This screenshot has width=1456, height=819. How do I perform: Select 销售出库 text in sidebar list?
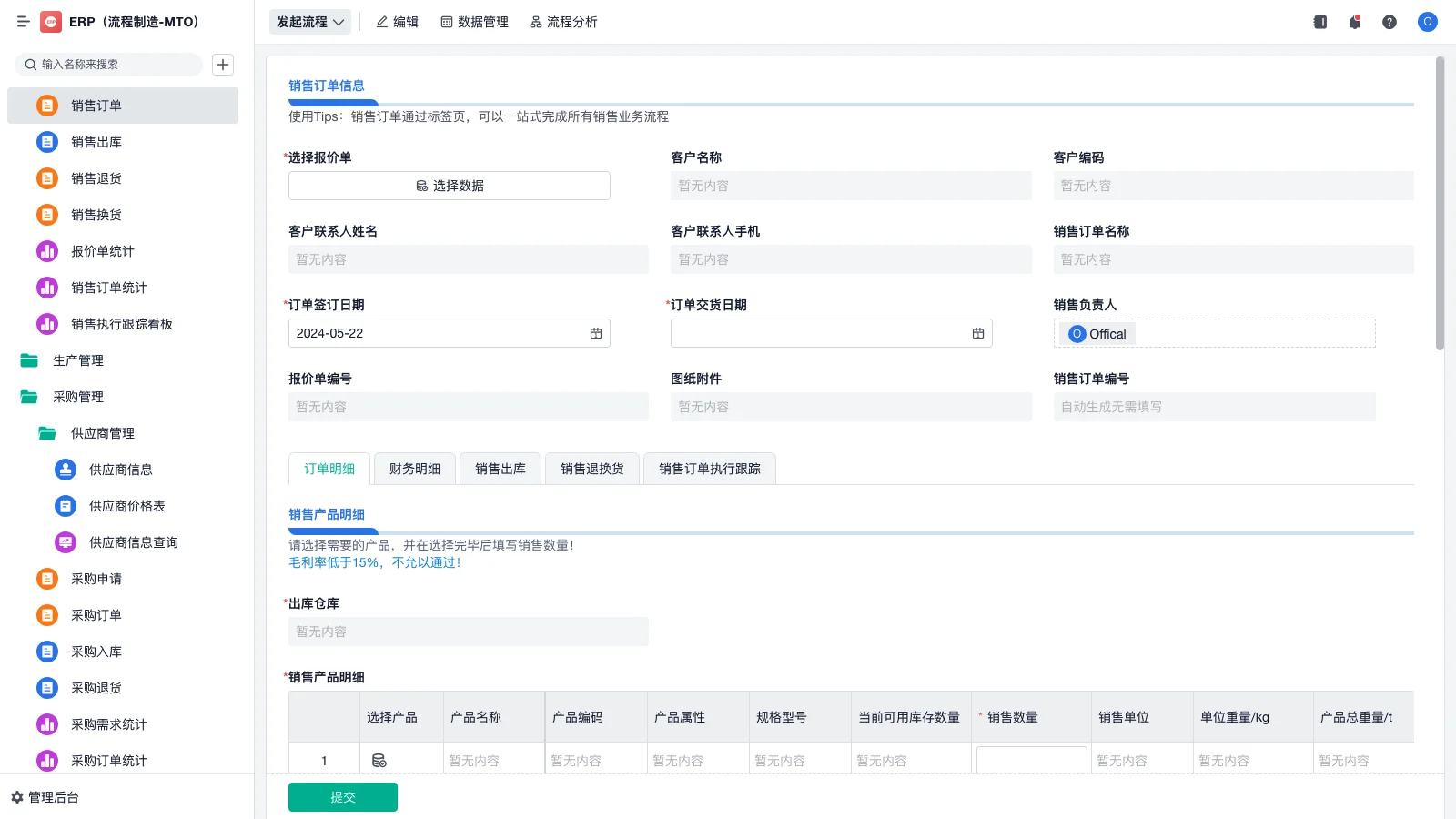pyautogui.click(x=96, y=142)
